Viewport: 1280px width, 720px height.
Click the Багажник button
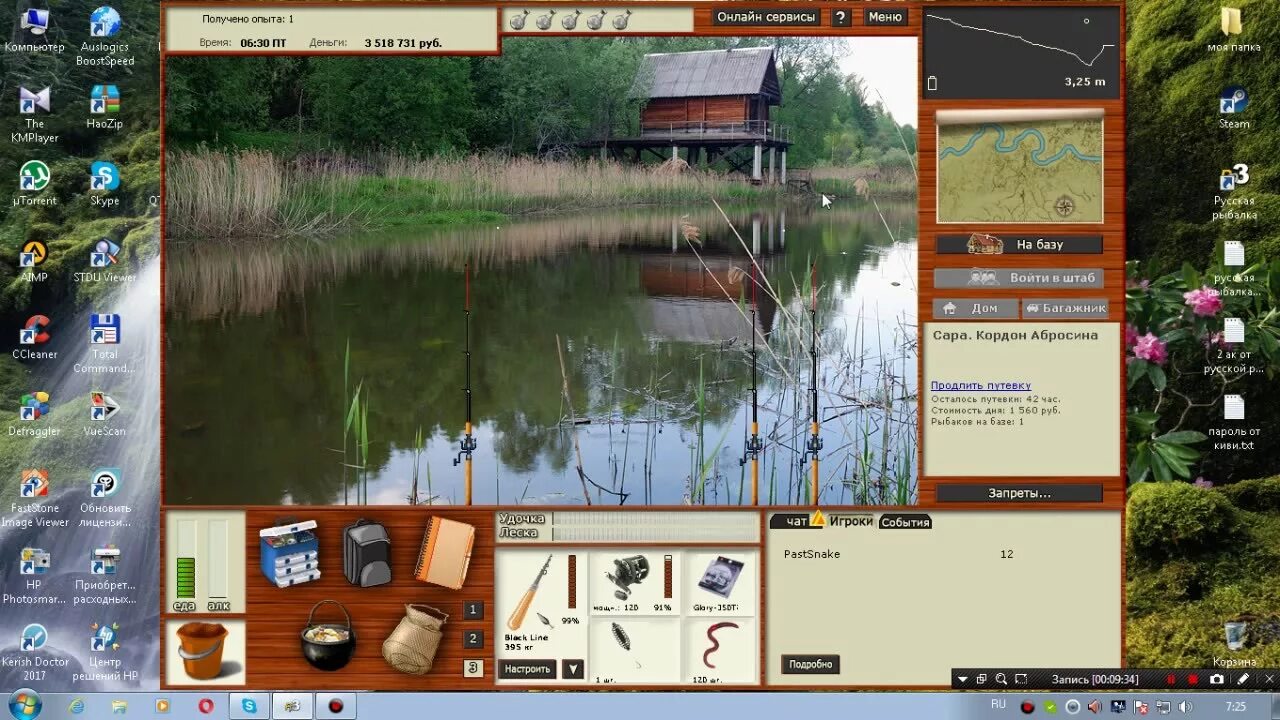[1065, 309]
